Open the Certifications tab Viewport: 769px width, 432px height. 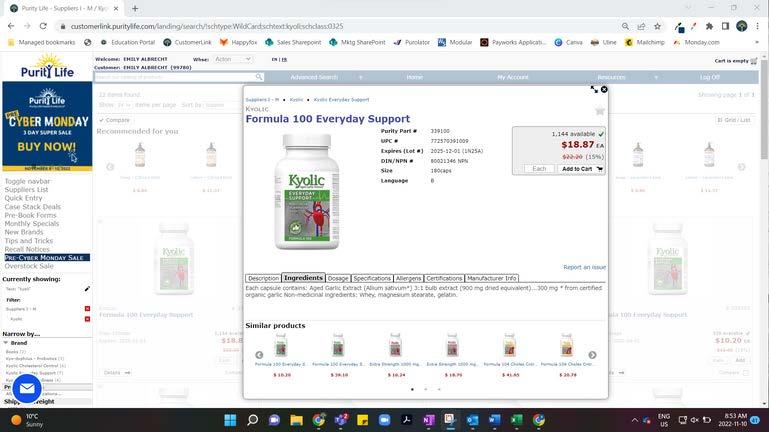[x=444, y=278]
